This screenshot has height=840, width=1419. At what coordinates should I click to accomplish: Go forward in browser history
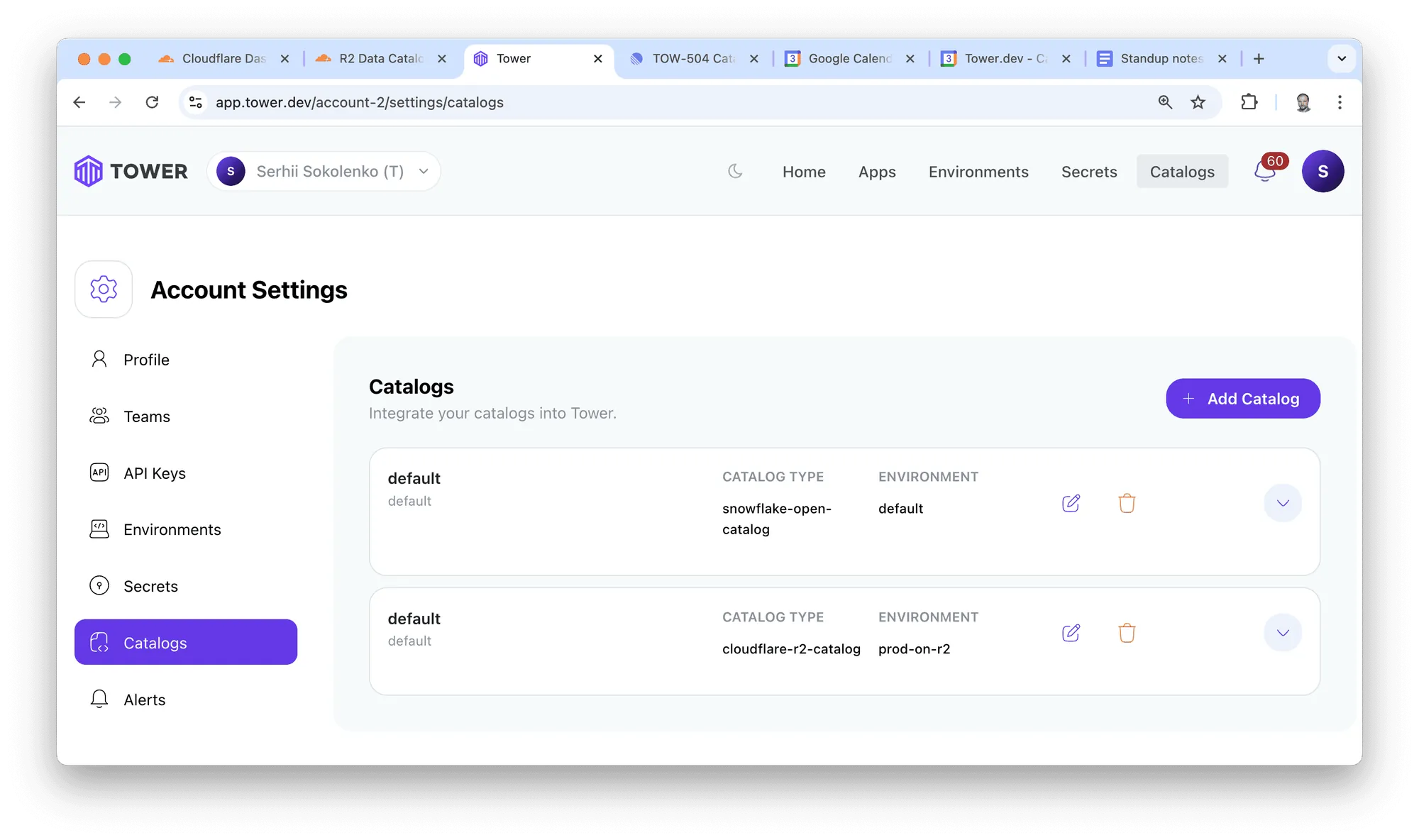pyautogui.click(x=115, y=102)
